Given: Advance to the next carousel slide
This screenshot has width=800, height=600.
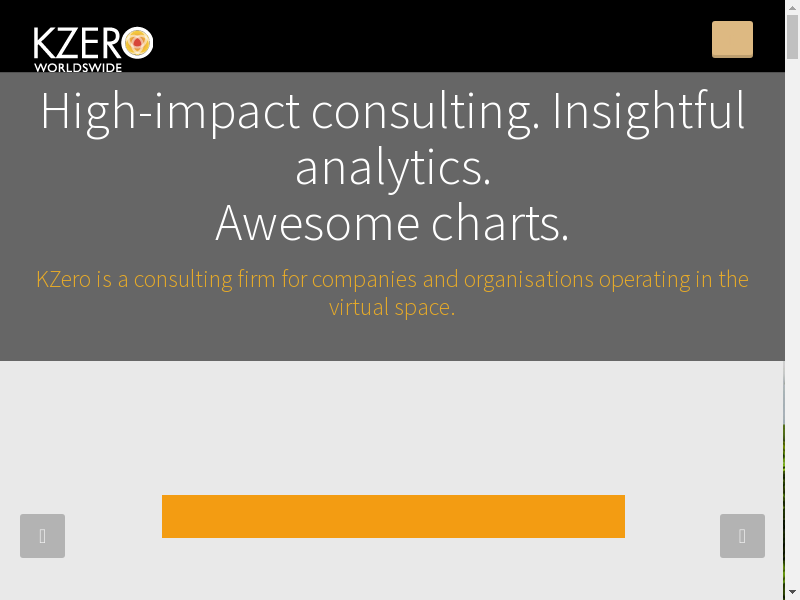Looking at the screenshot, I should tap(742, 536).
